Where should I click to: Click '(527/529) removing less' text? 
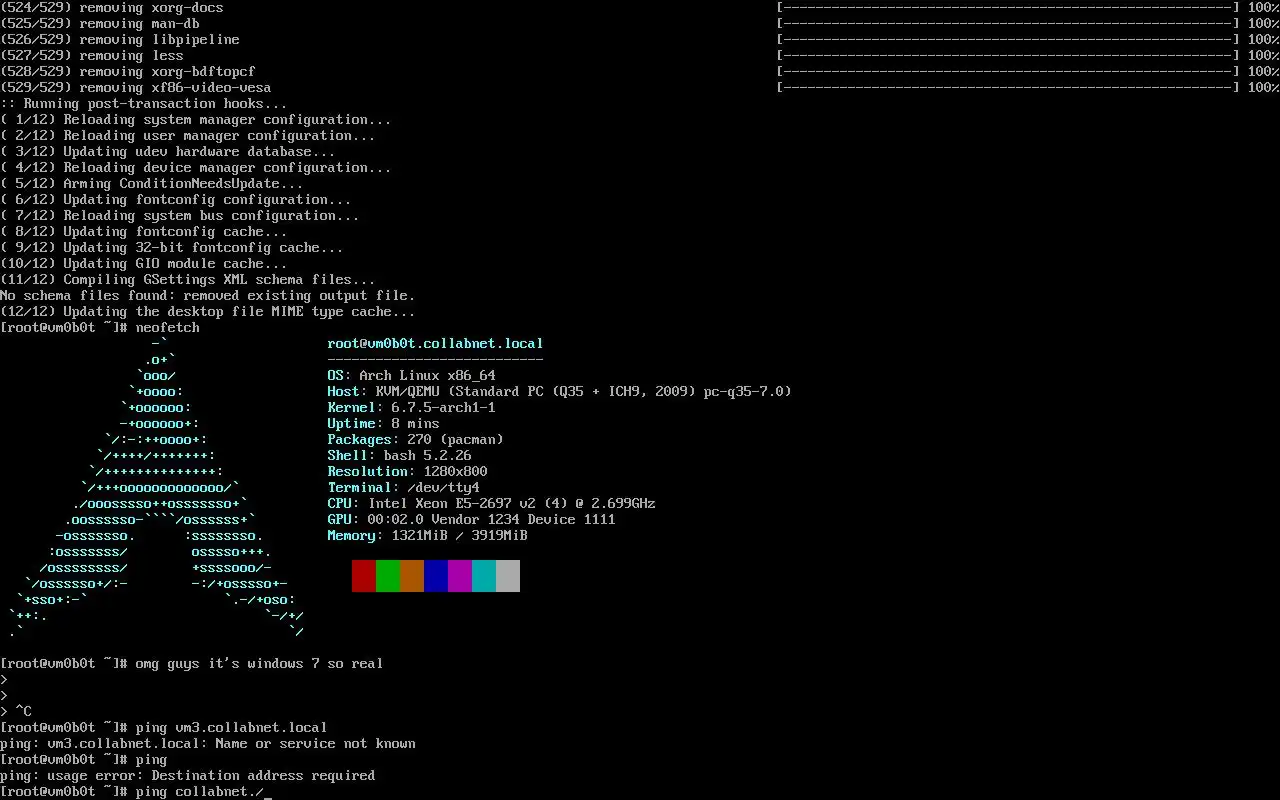[x=92, y=56]
